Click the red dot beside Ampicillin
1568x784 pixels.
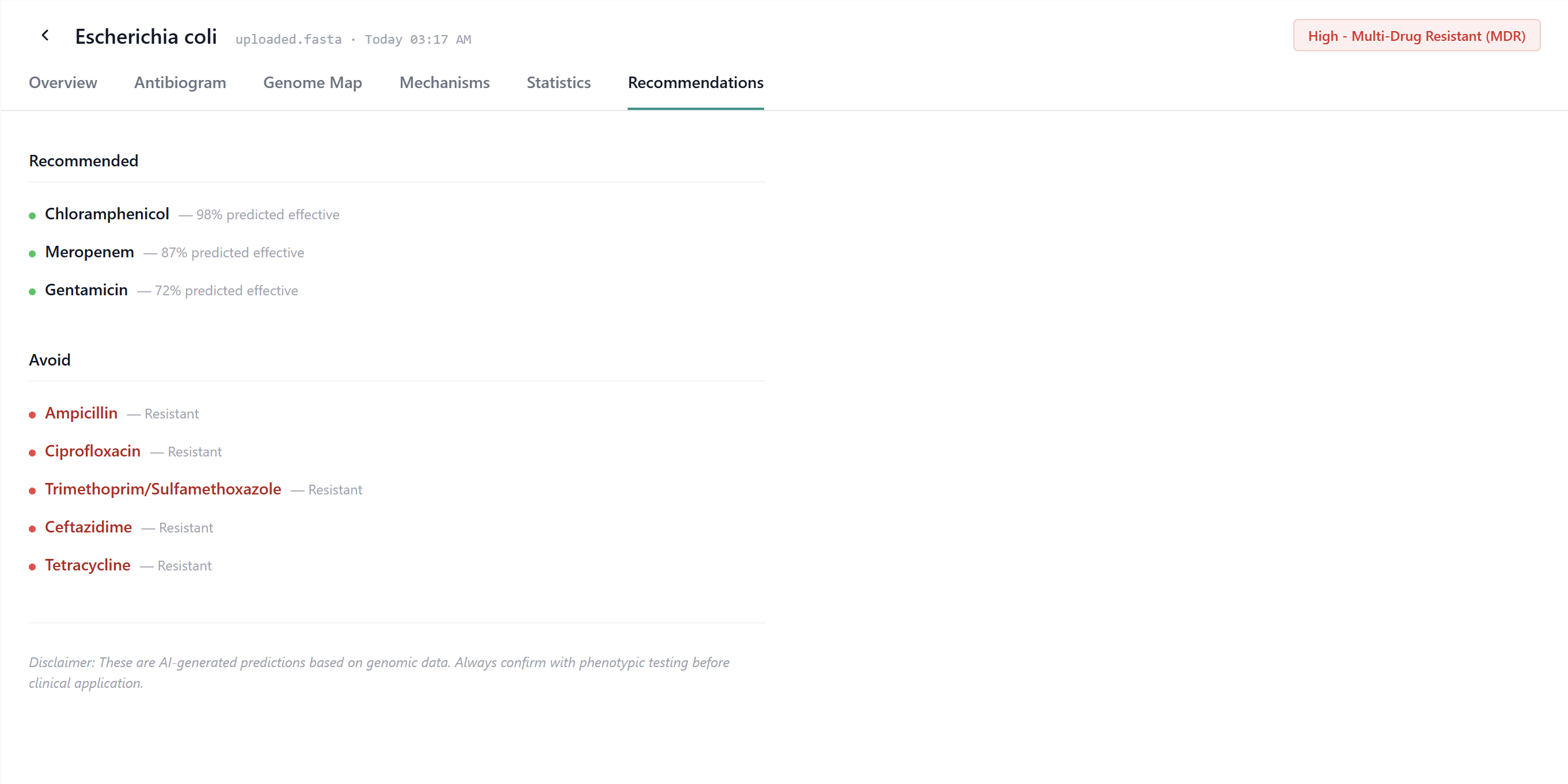(x=32, y=415)
